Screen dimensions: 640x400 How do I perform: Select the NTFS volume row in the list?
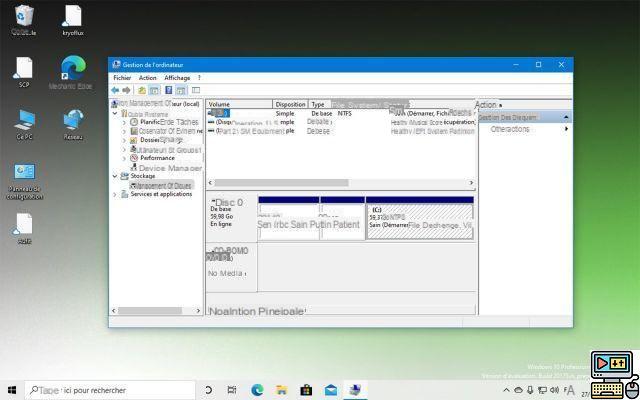click(341, 113)
